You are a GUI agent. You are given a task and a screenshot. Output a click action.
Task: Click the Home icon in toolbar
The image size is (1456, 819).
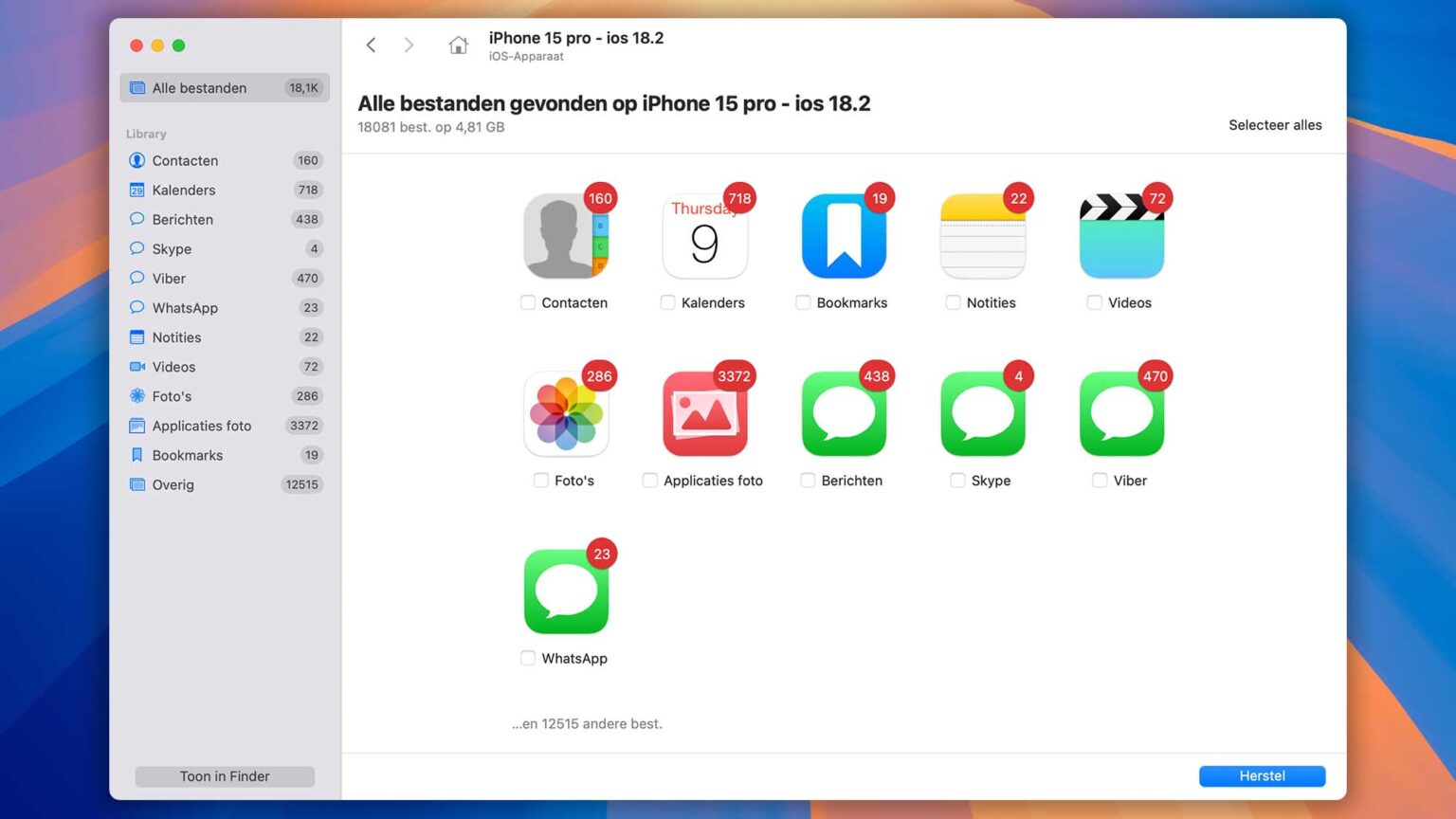(458, 45)
